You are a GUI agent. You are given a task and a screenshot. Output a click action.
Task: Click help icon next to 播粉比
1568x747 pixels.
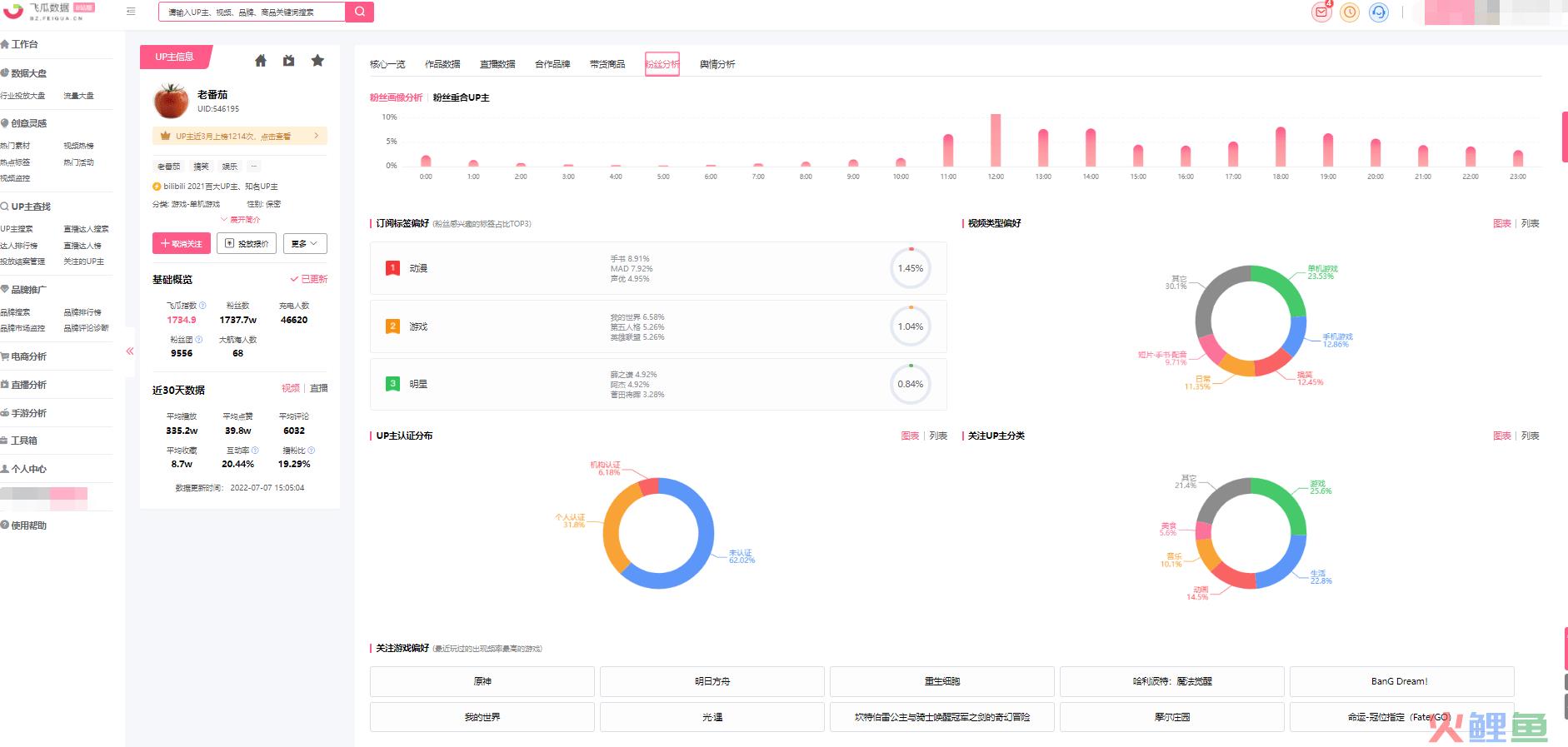(x=312, y=451)
